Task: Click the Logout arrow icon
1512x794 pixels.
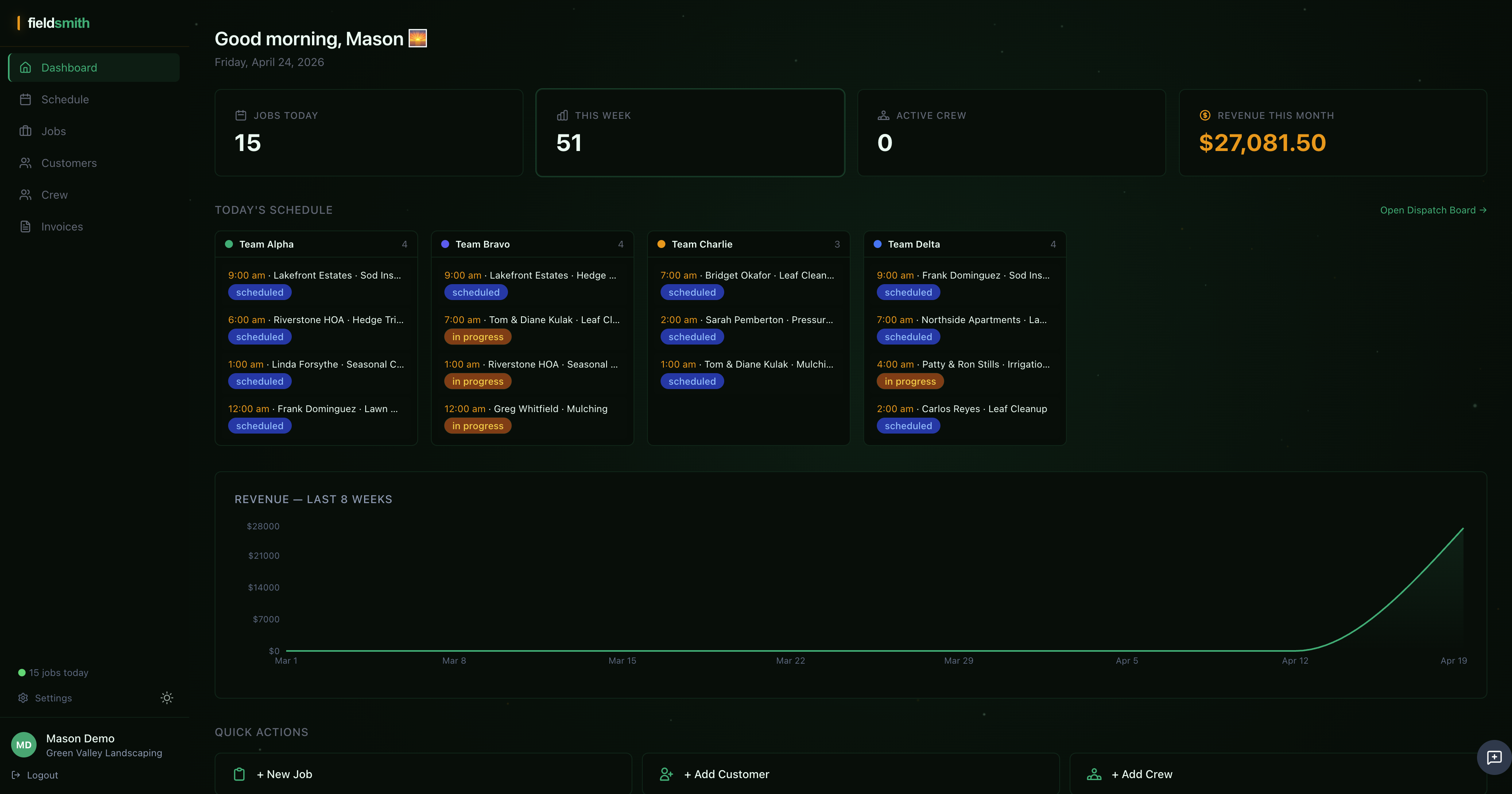Action: point(16,775)
